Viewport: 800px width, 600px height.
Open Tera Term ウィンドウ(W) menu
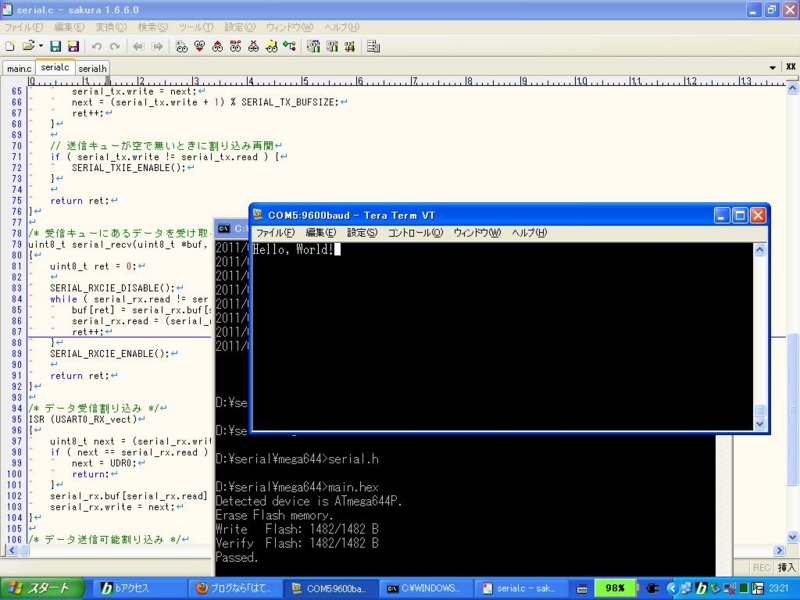pos(477,233)
